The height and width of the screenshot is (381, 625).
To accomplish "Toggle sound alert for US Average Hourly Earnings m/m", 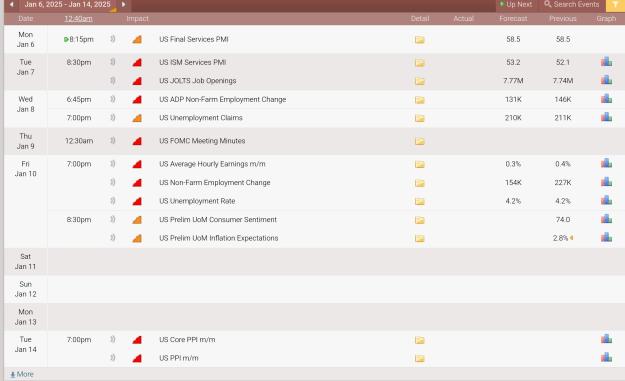I will click(x=113, y=163).
